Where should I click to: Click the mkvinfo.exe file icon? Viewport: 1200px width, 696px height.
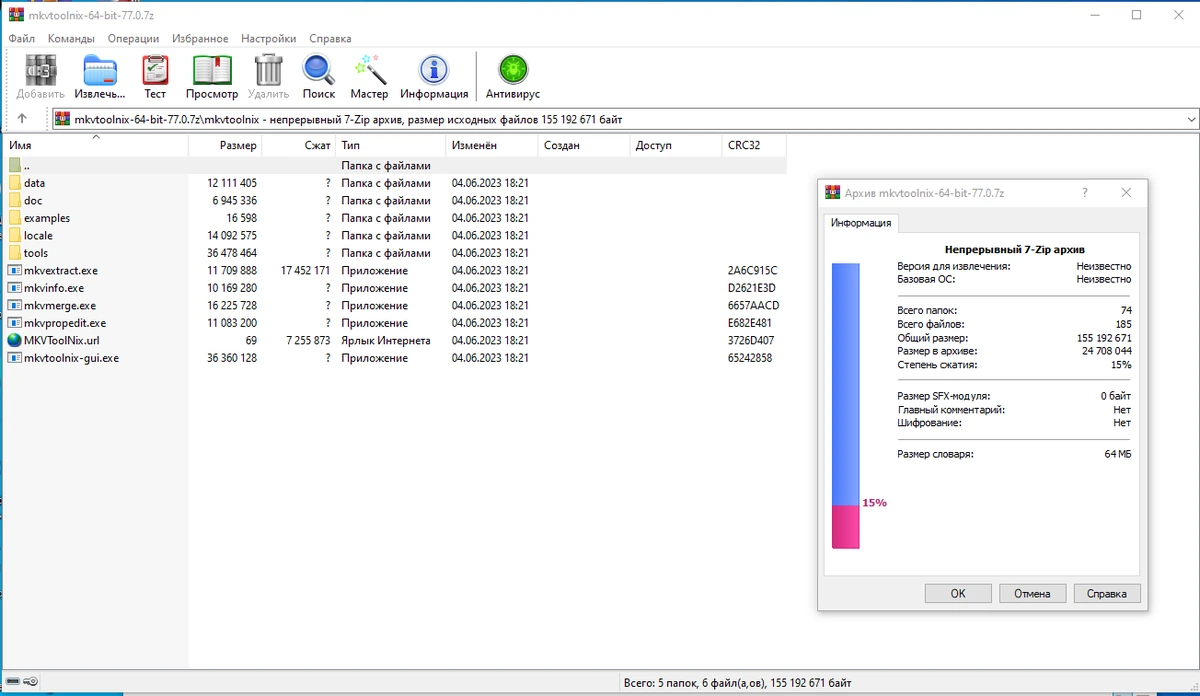point(14,288)
